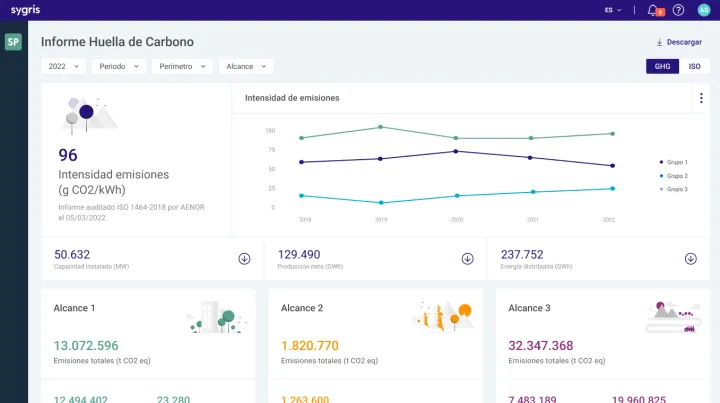Click download arrow for Capacidad instalada
720x403 pixels.
(244, 258)
